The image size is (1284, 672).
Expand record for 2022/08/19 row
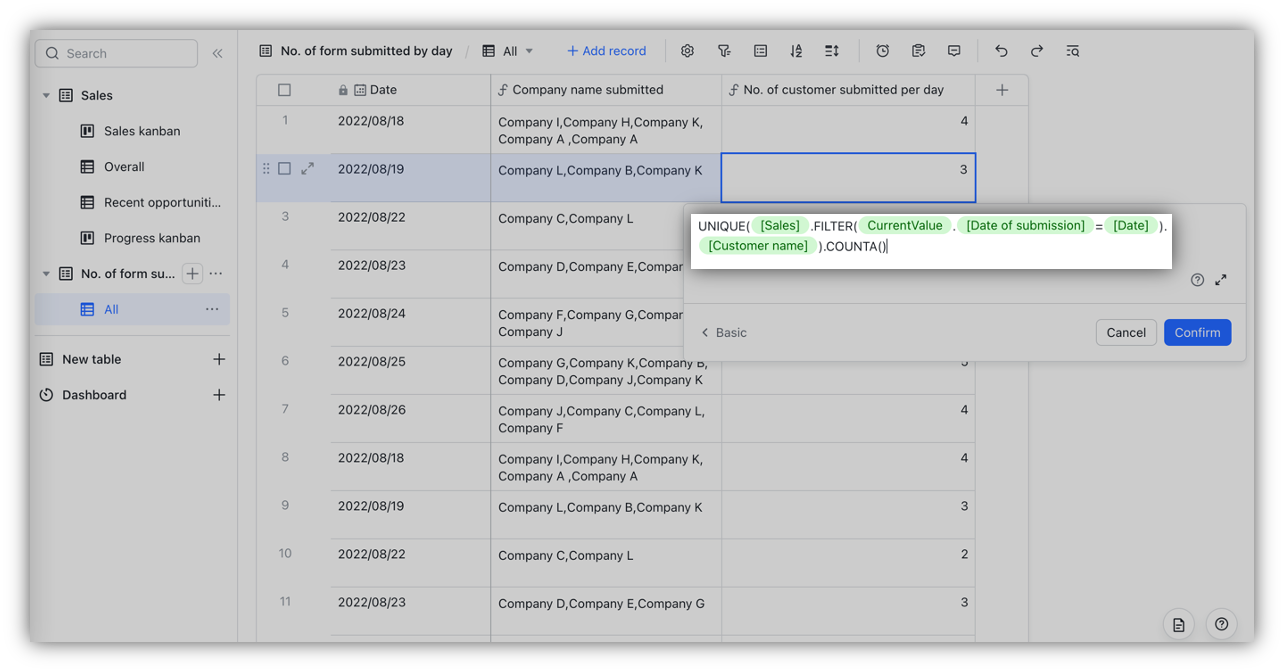(308, 169)
